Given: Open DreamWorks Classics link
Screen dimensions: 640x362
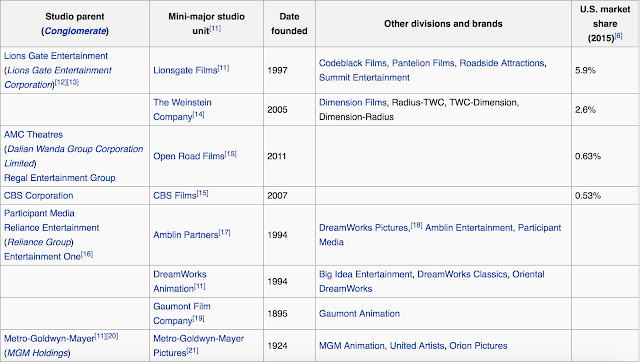Looking at the screenshot, I should [x=462, y=274].
